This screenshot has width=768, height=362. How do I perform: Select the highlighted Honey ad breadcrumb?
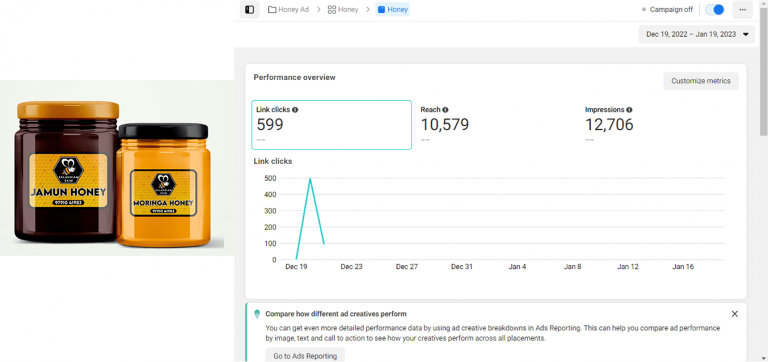(x=392, y=9)
